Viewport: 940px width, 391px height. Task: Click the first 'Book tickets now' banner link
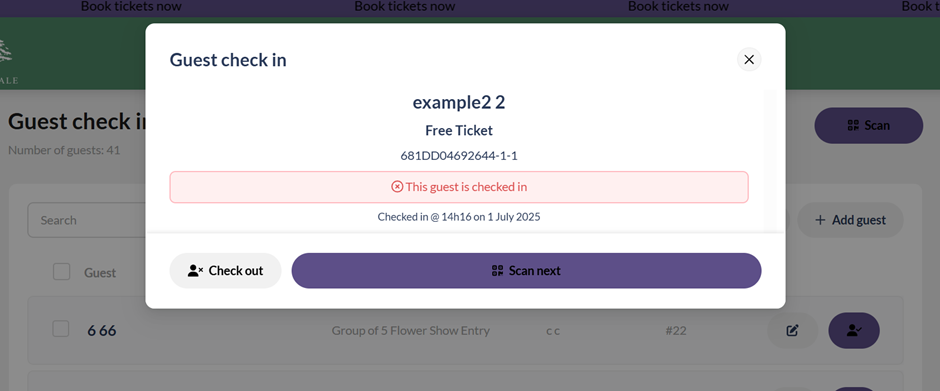pos(131,7)
